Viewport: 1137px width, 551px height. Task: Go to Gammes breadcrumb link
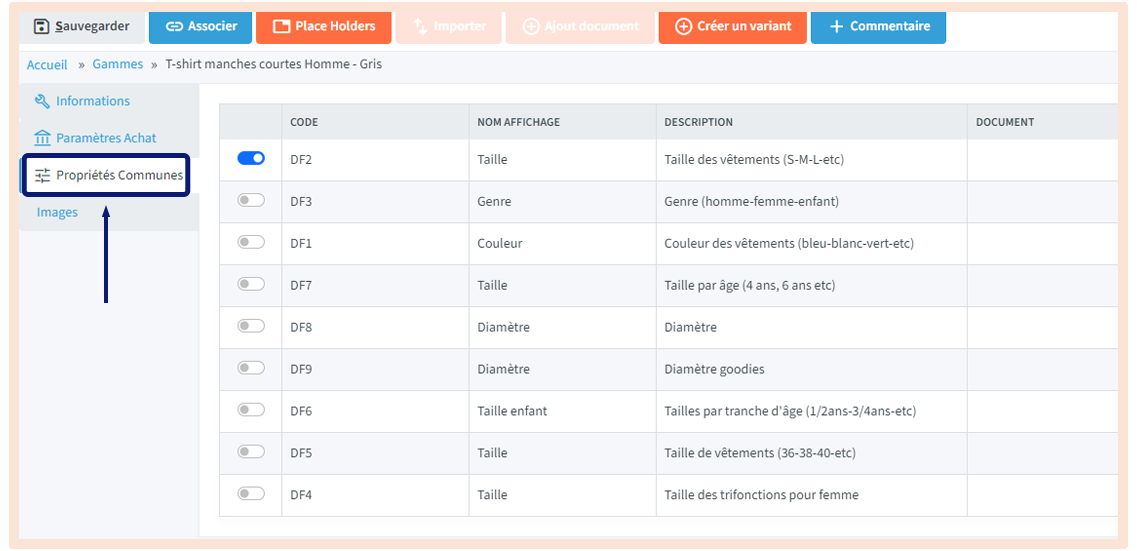(x=117, y=65)
